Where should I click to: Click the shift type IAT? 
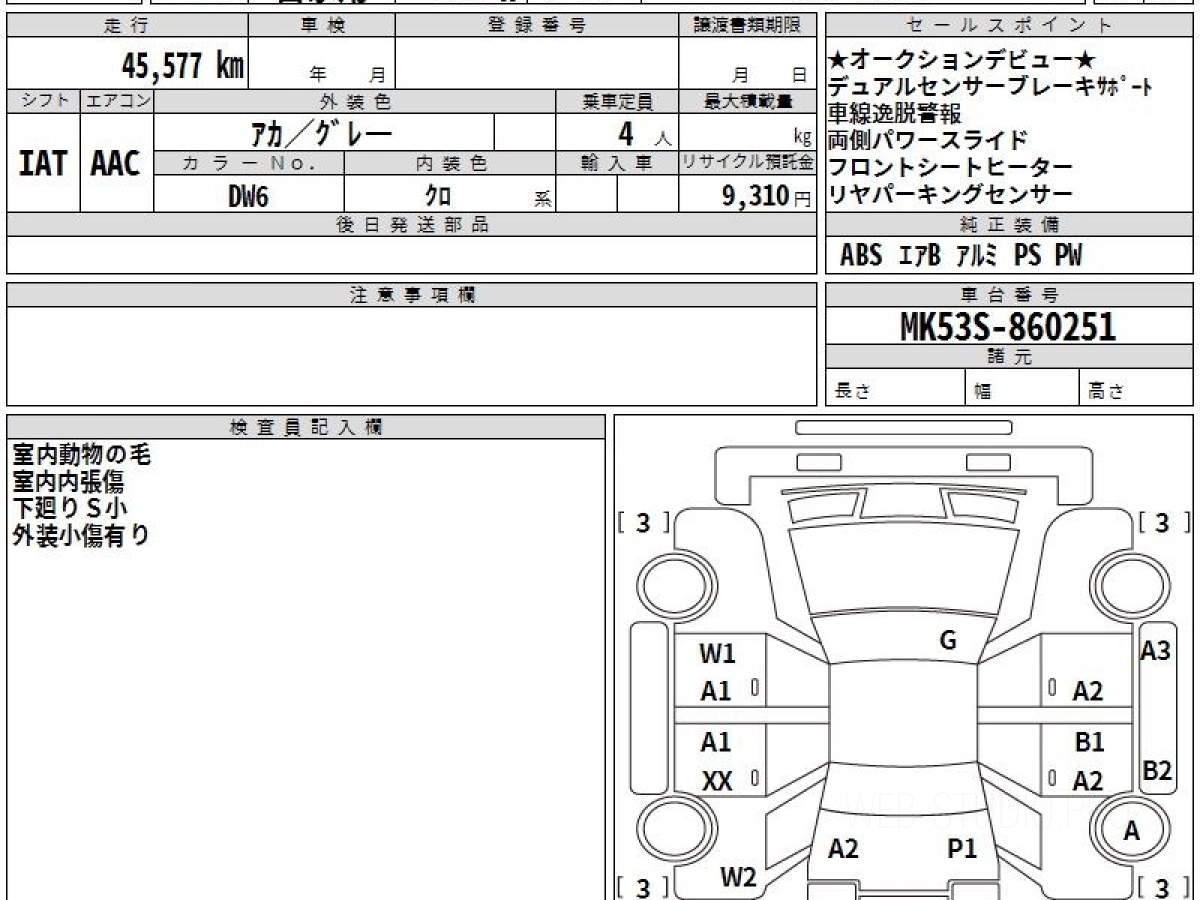pyautogui.click(x=43, y=163)
